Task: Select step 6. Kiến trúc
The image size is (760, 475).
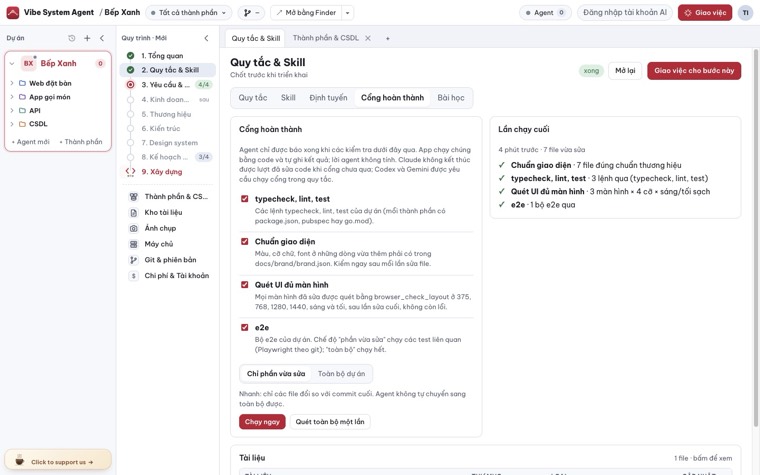Action: 168,128
